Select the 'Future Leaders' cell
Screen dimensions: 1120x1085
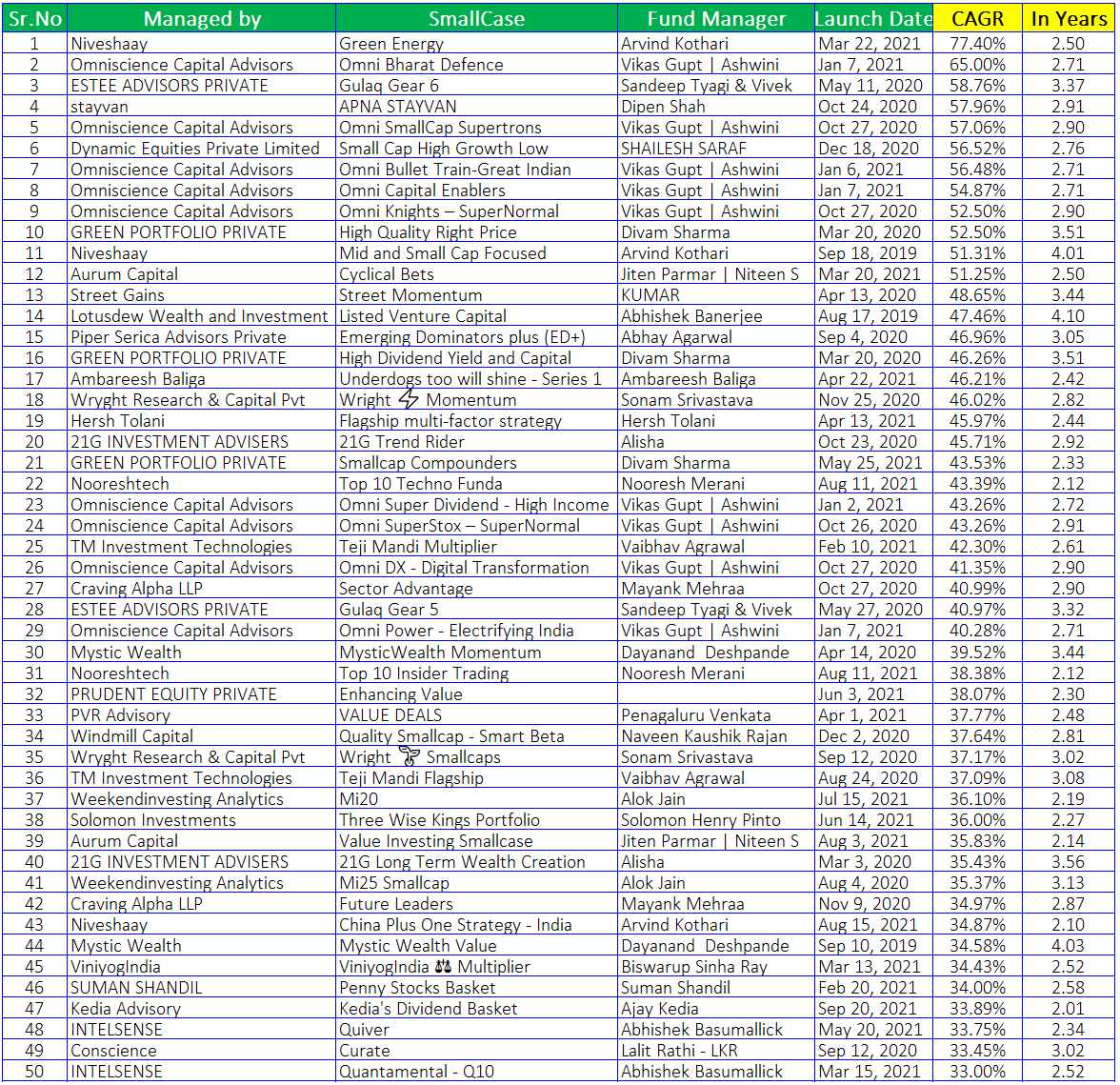coord(476,904)
